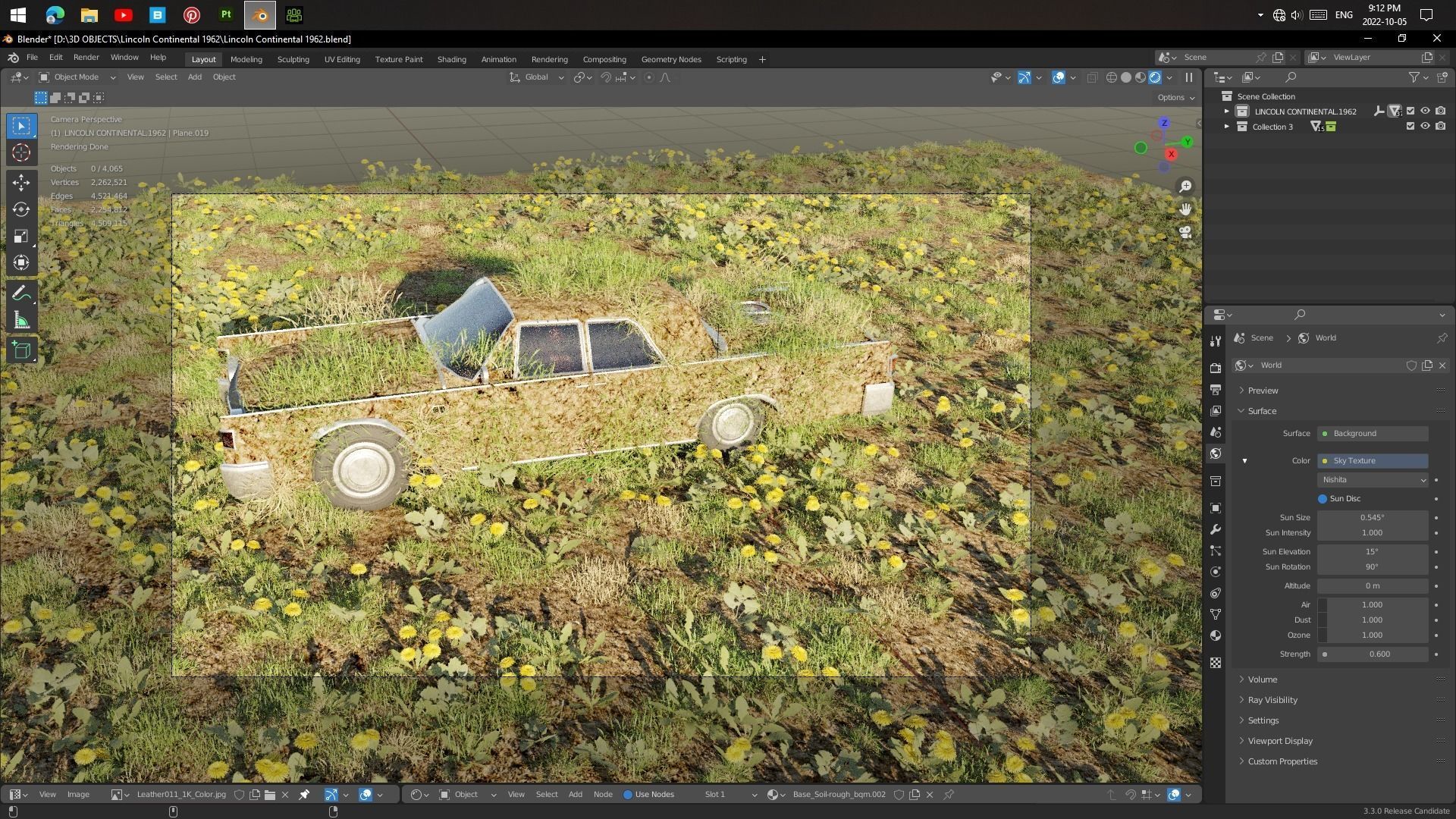The image size is (1456, 819).
Task: Open the Texture properties tab icon
Action: [1216, 662]
